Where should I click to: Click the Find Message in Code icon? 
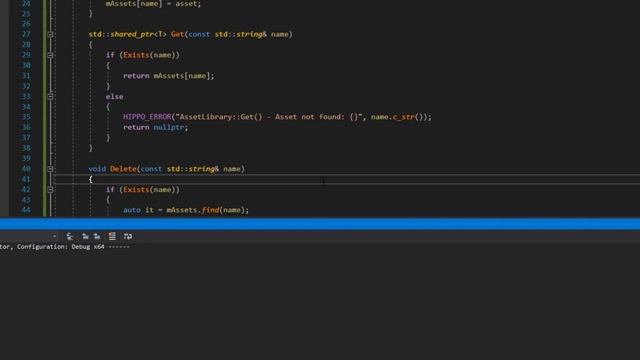pyautogui.click(x=70, y=236)
